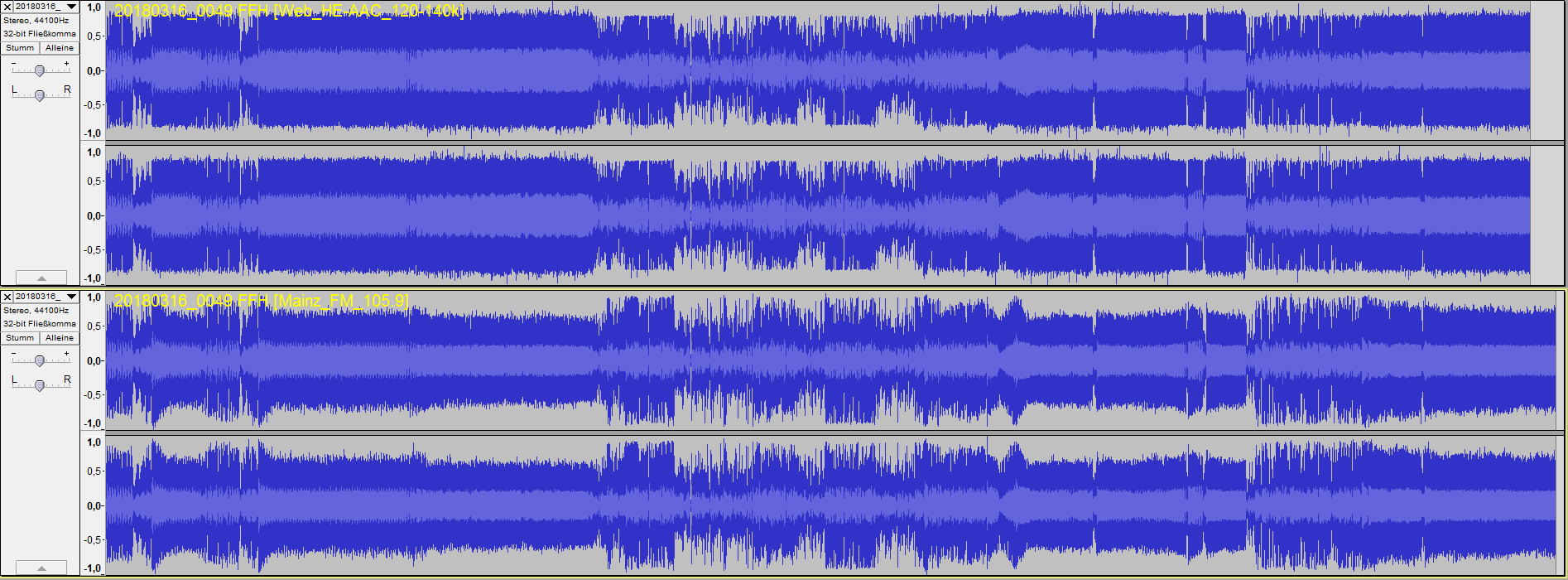Click the yellow Web_HE-AAC clip name label
1568x580 pixels.
click(289, 11)
